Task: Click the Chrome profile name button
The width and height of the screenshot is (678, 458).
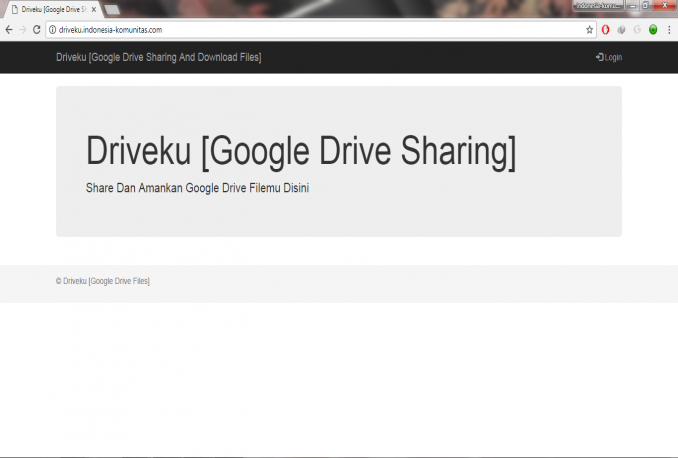Action: (x=598, y=5)
